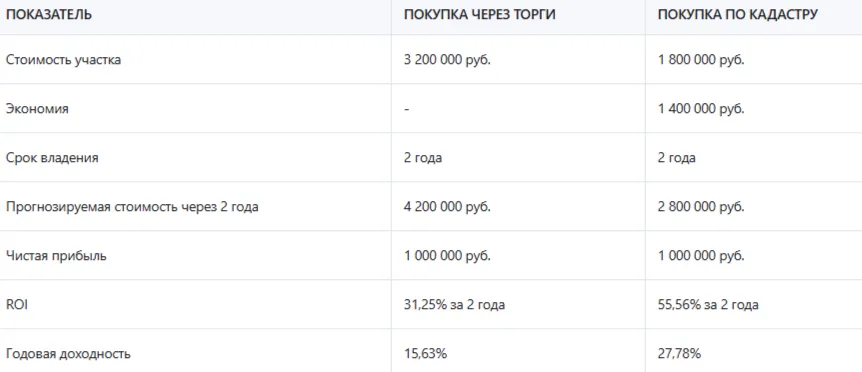Click the 4 200 000 руб. cell
The height and width of the screenshot is (372, 862).
pos(447,207)
